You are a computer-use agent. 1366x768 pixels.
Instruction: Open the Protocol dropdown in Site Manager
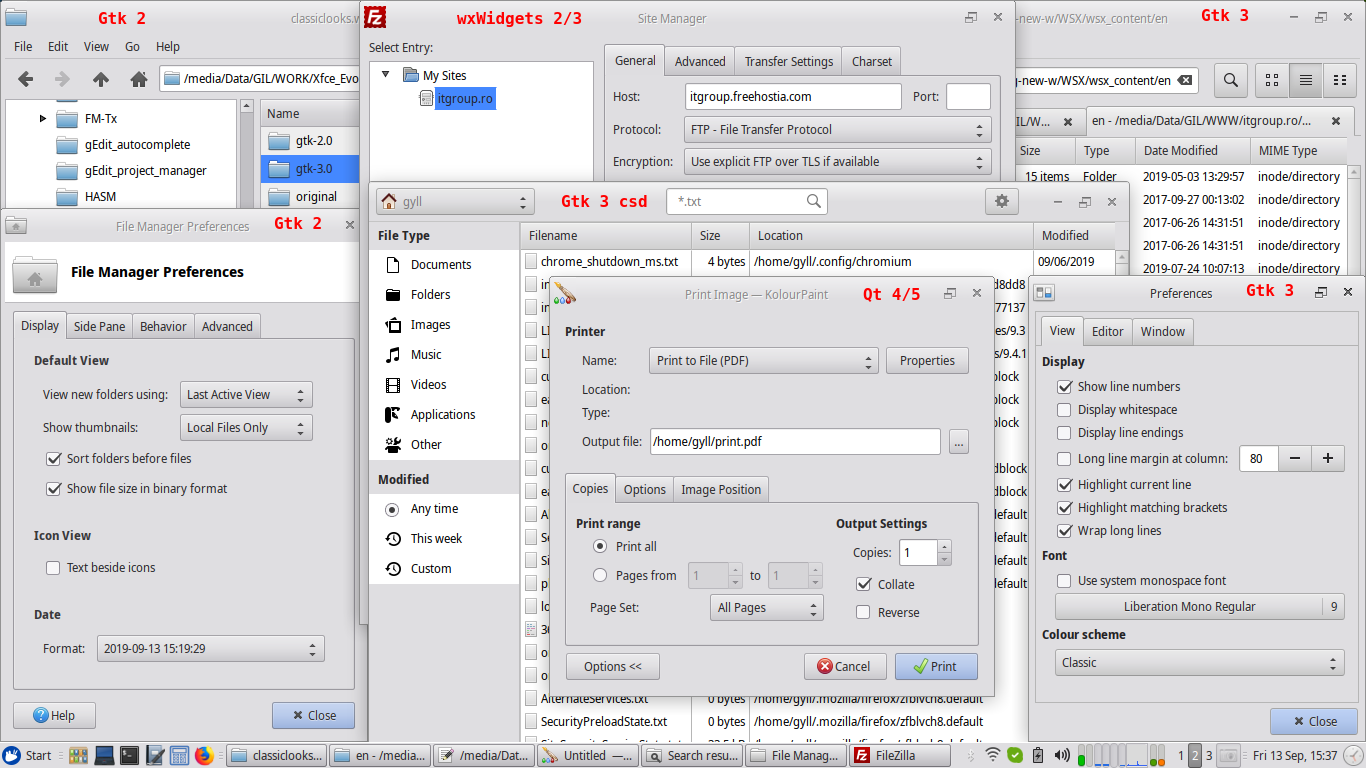click(x=838, y=129)
